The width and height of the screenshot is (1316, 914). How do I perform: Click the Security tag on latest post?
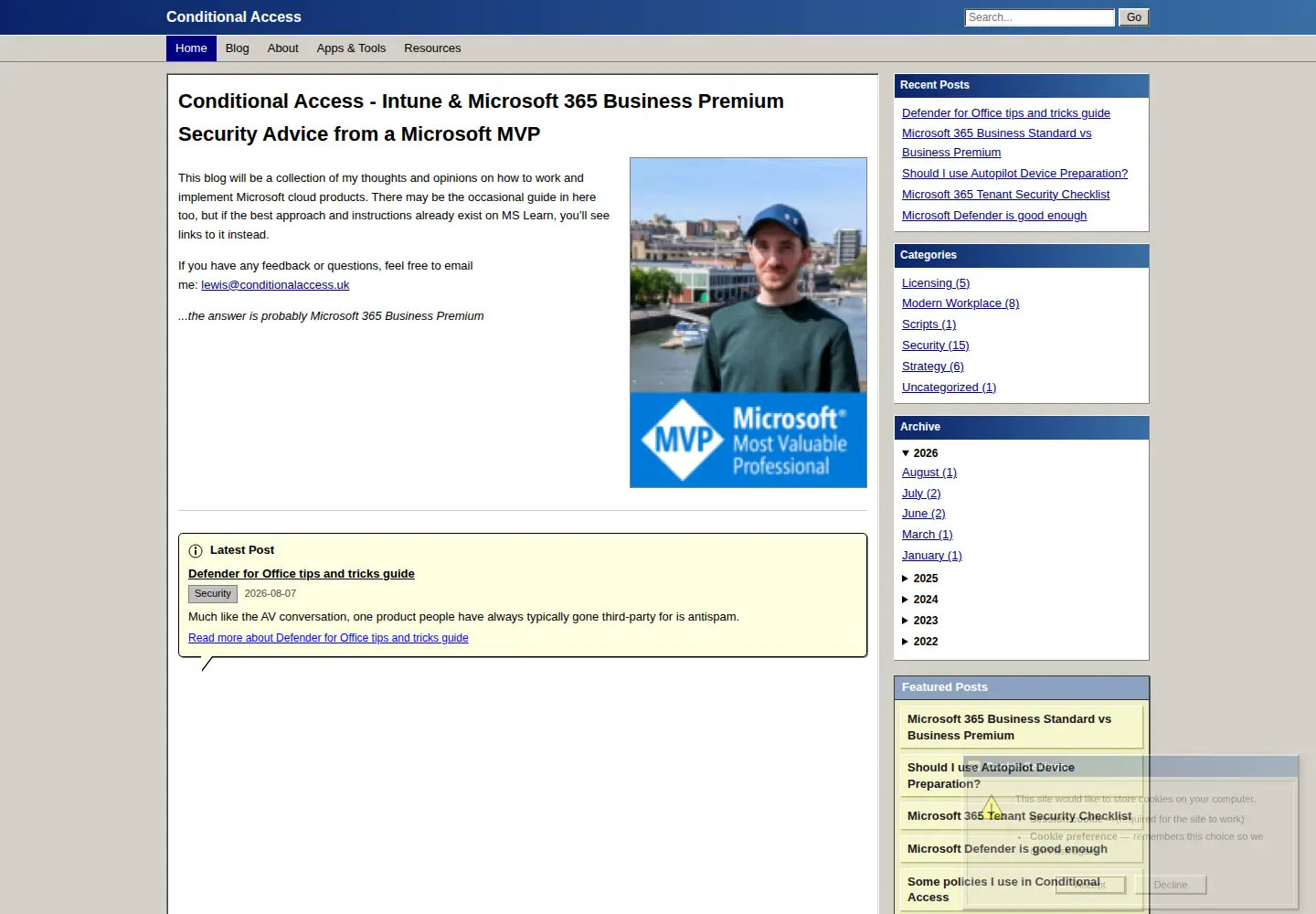click(x=213, y=594)
